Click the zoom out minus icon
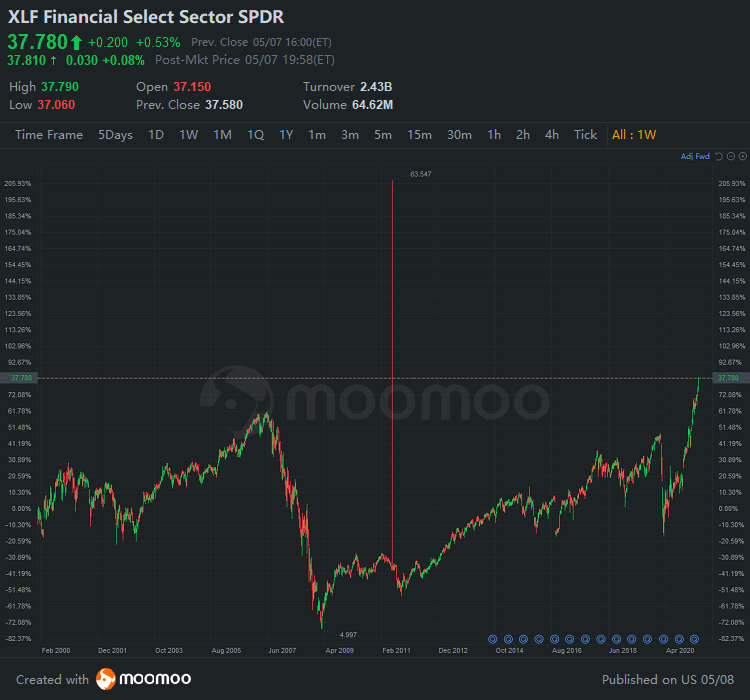750x700 pixels. tap(730, 156)
